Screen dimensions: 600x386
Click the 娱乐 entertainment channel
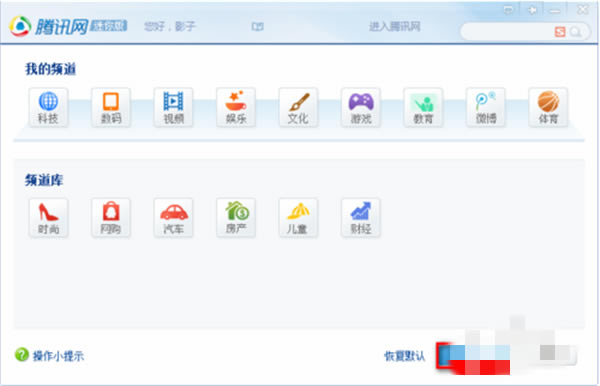(236, 107)
